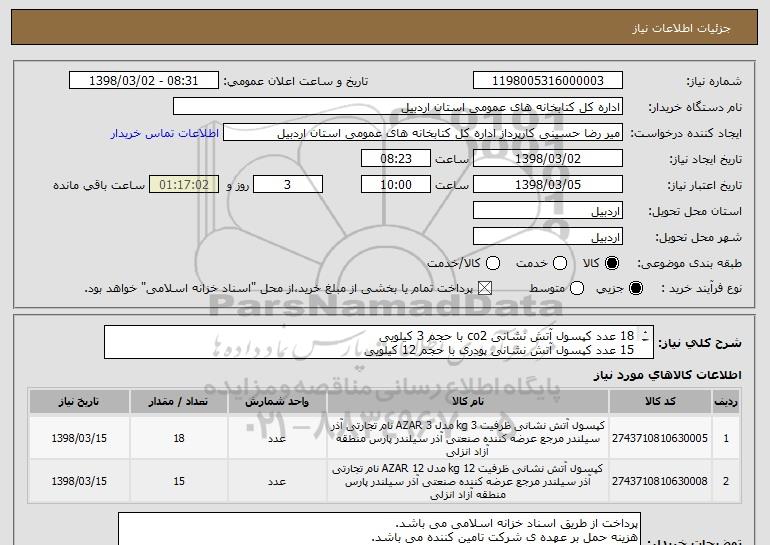Click product code 2743710810630008
This screenshot has width=770, height=545.
[x=660, y=481]
